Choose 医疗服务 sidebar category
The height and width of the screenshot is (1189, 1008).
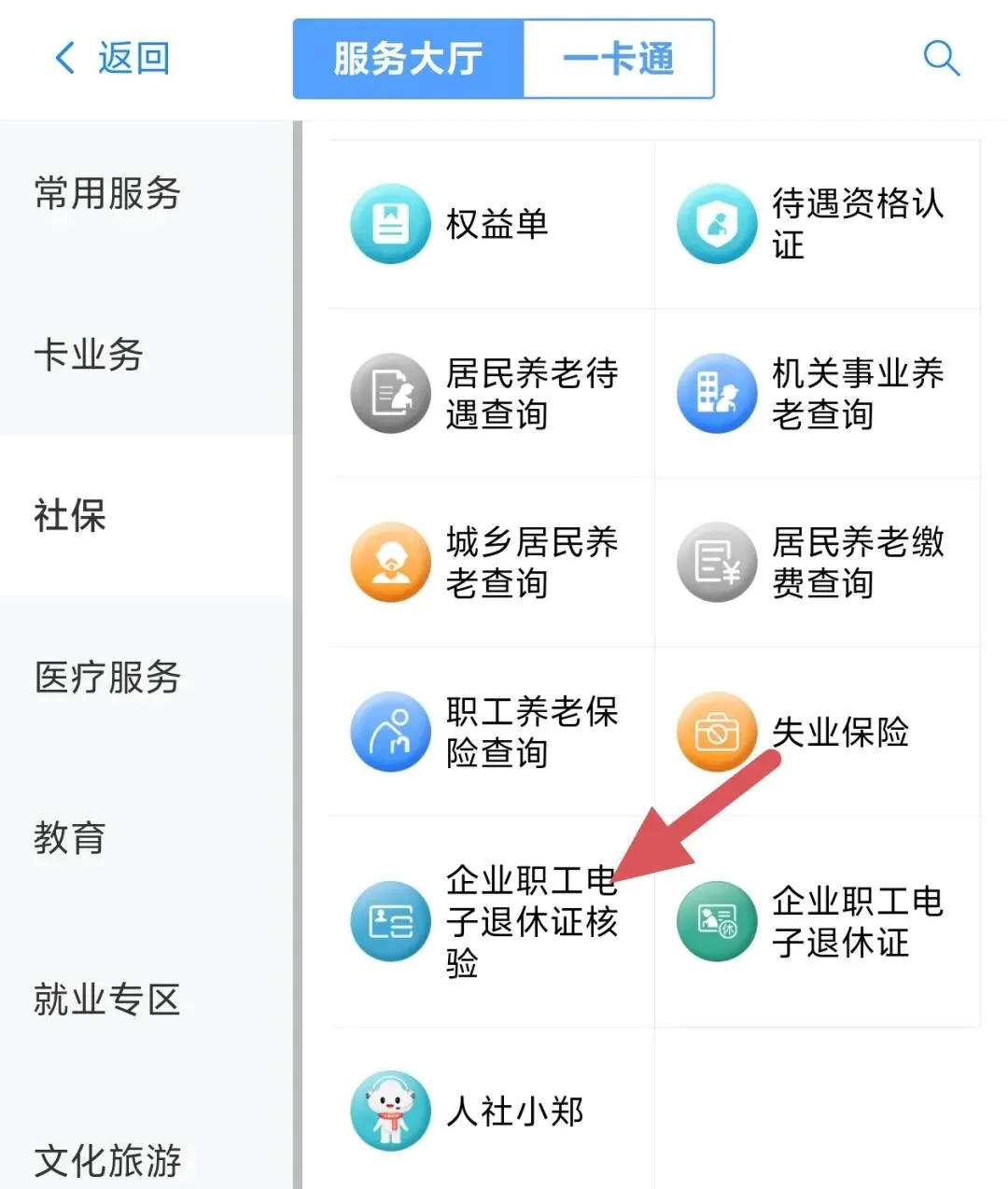pyautogui.click(x=107, y=677)
